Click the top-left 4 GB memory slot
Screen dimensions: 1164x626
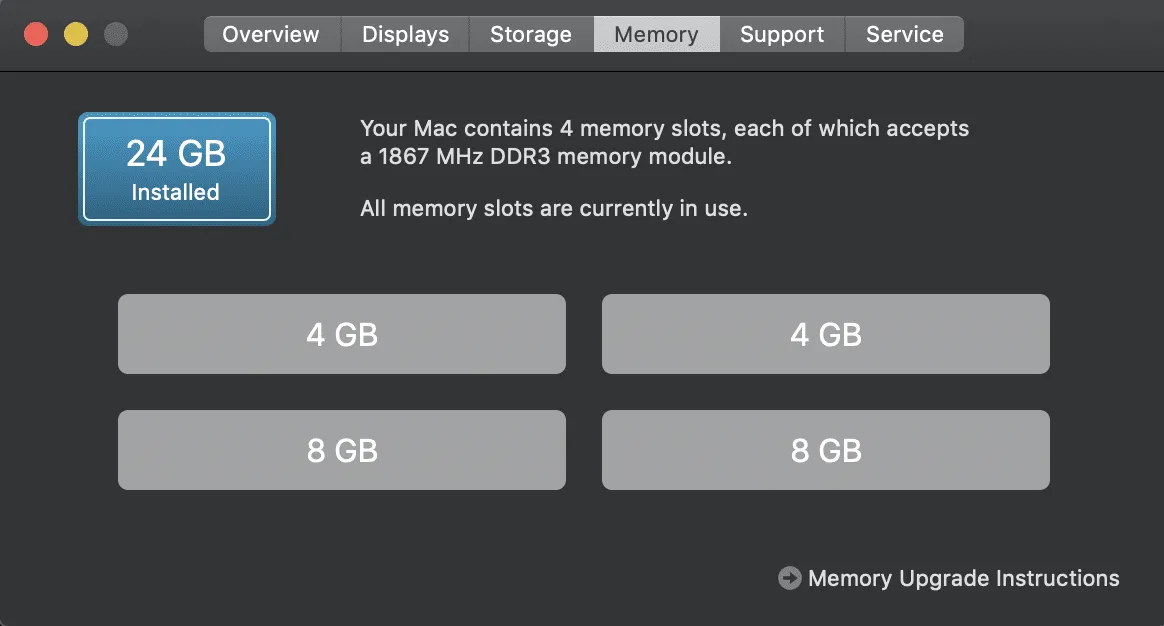[x=342, y=334]
